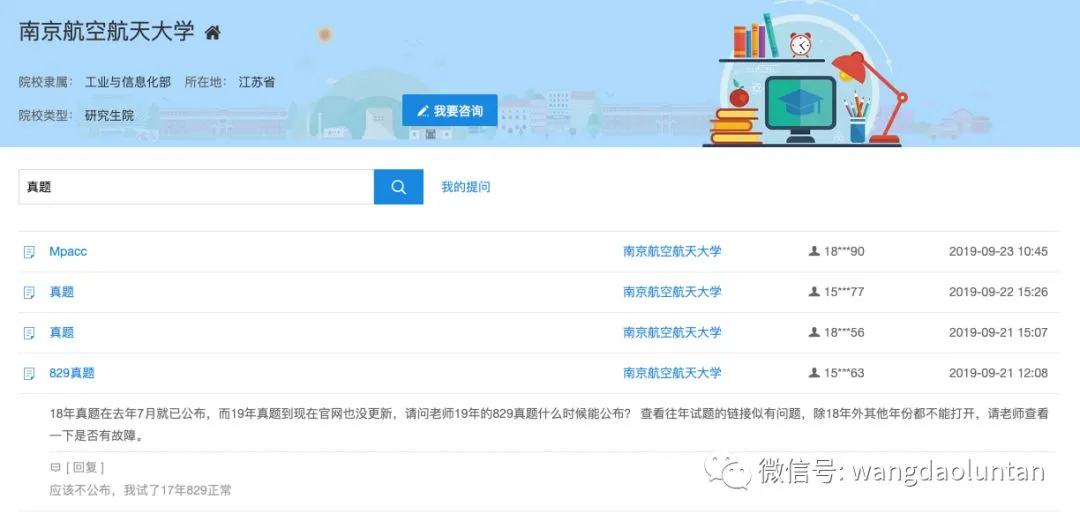Click the question text starting with 18年真题在去年7月

pos(549,425)
